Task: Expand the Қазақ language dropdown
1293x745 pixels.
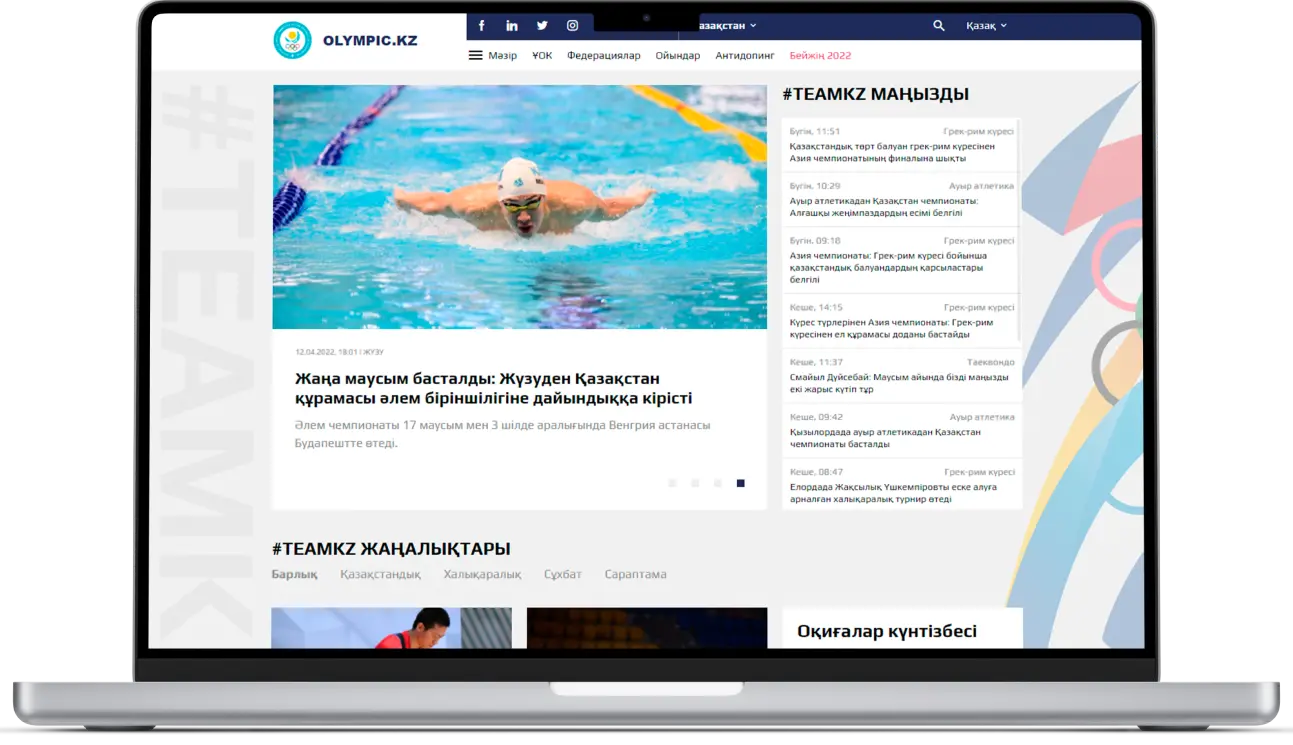Action: click(986, 26)
